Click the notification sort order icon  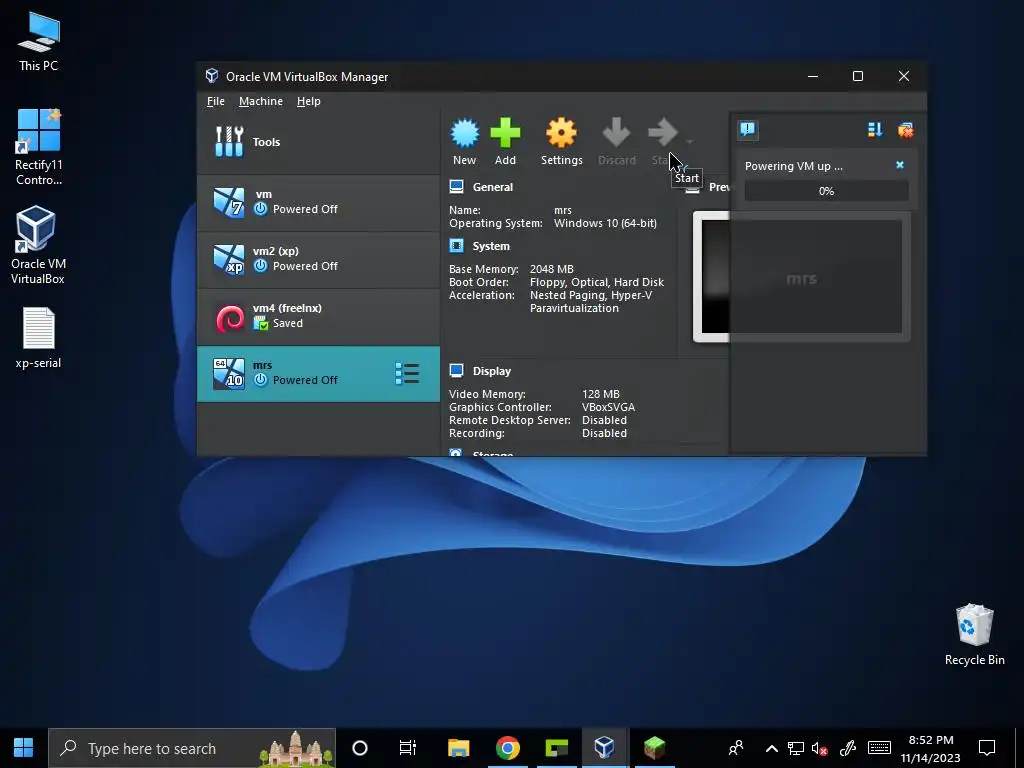(x=875, y=130)
